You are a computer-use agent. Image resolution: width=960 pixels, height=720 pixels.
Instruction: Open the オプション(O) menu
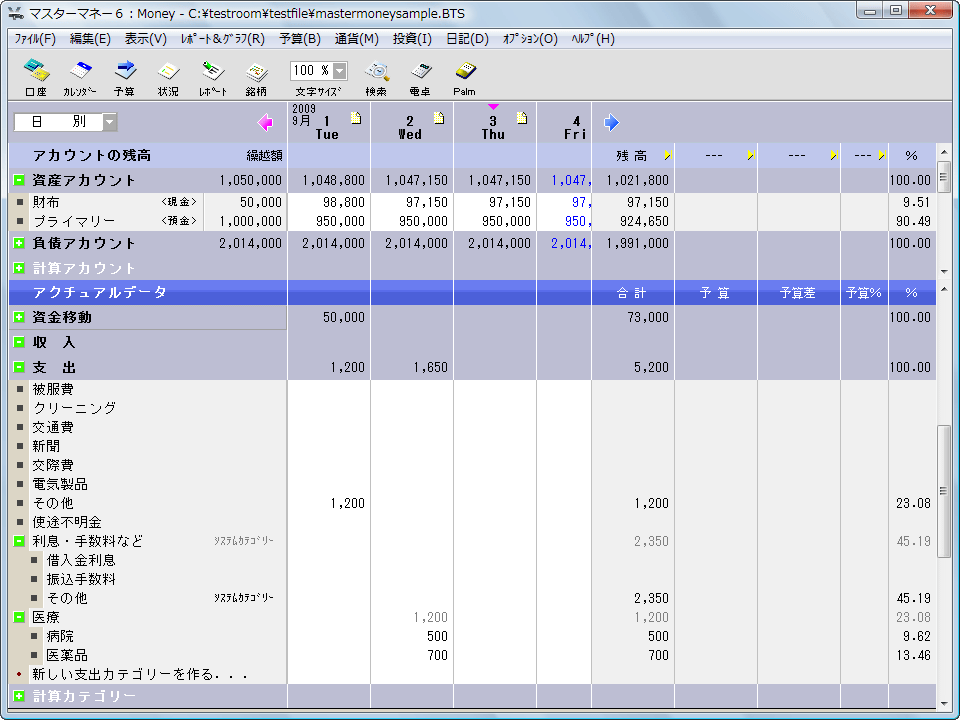coord(530,39)
